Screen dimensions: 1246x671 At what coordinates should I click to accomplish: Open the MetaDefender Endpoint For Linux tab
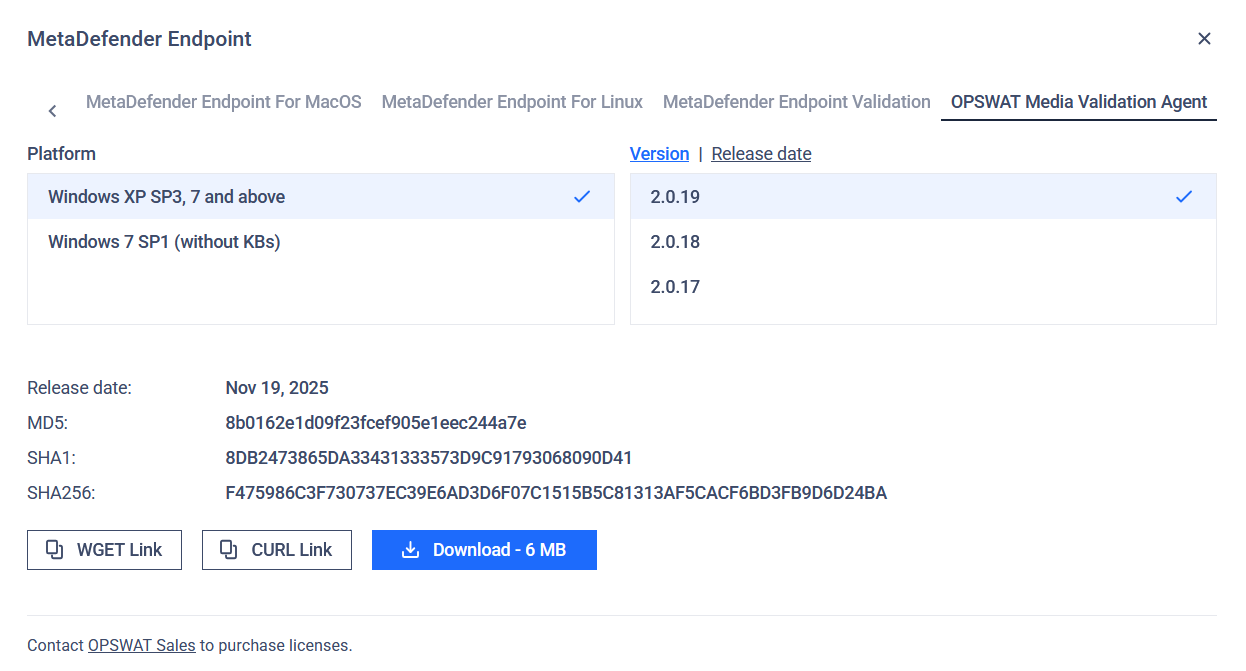tap(512, 102)
